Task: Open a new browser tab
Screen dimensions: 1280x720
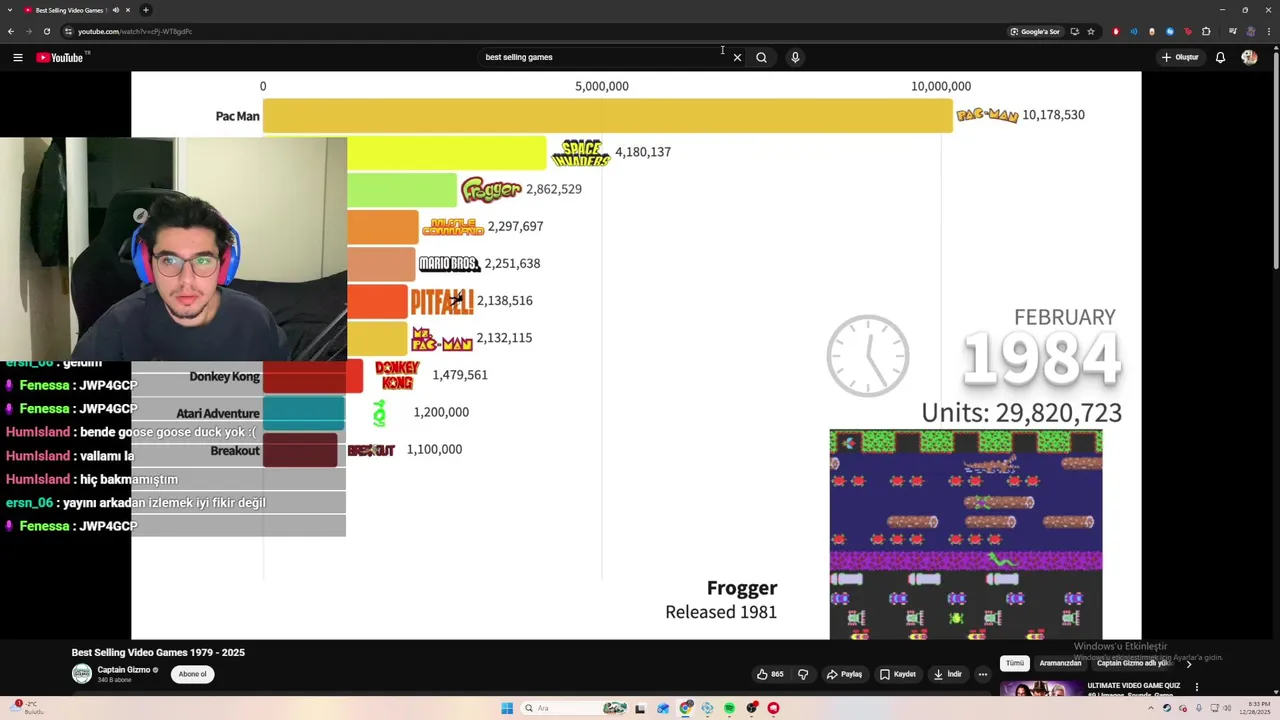Action: 146,10
